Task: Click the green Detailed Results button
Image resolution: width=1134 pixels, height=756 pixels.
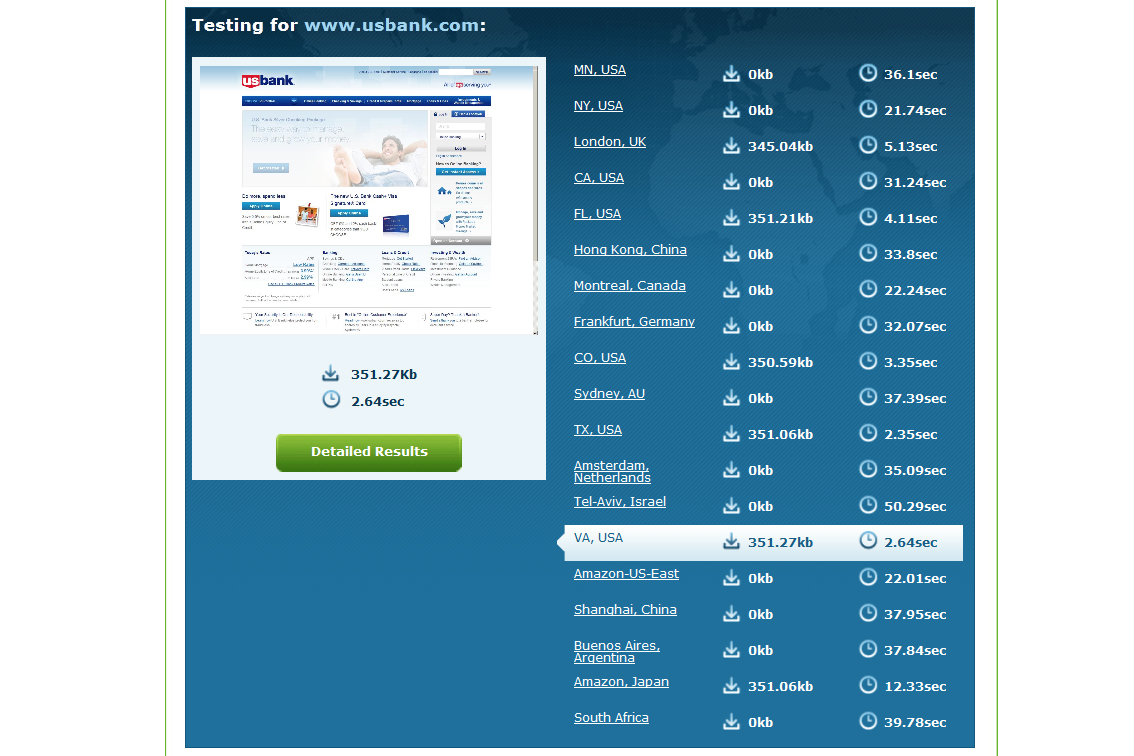Action: [x=369, y=453]
